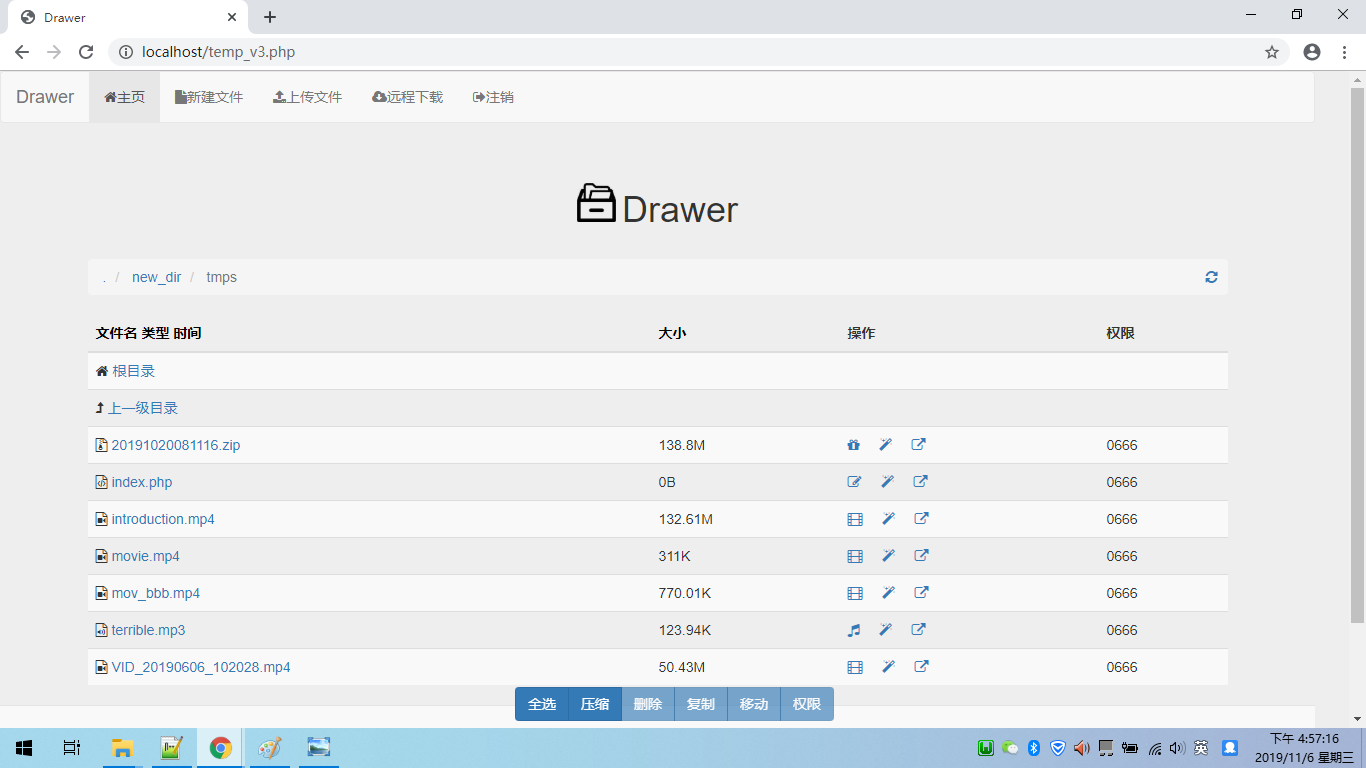Image resolution: width=1366 pixels, height=768 pixels.
Task: Click the 0666 permission of index.php
Action: coord(1122,482)
